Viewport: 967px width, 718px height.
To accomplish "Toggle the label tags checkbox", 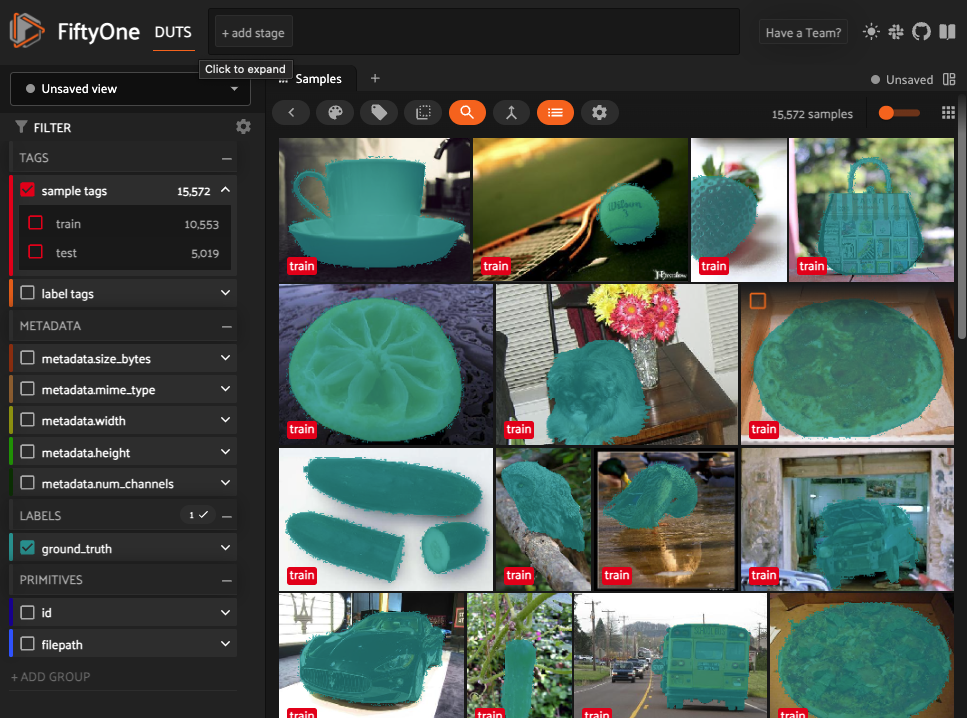I will 27,292.
